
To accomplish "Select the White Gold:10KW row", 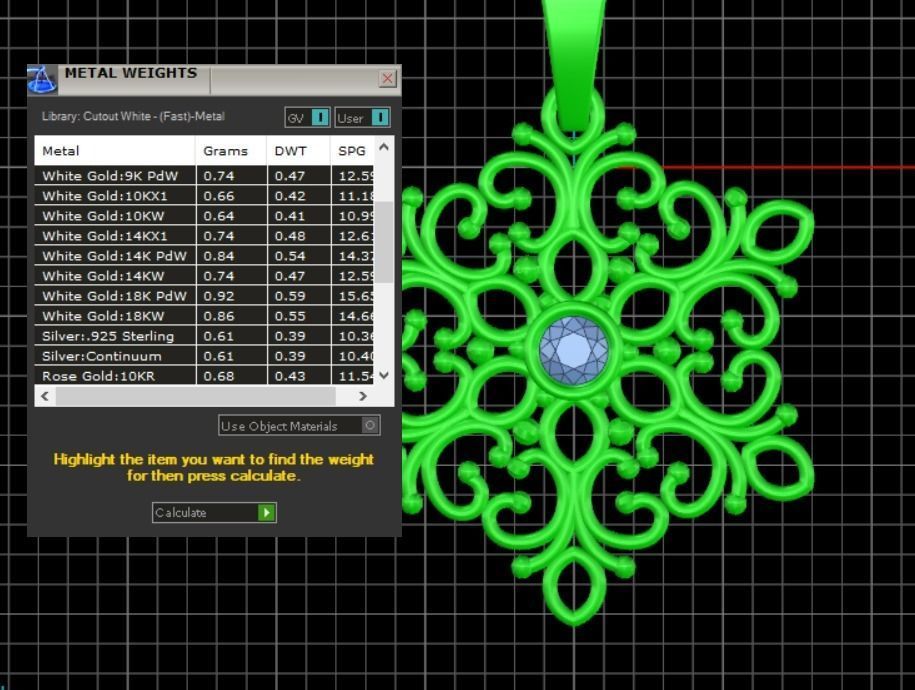I will (x=204, y=215).
